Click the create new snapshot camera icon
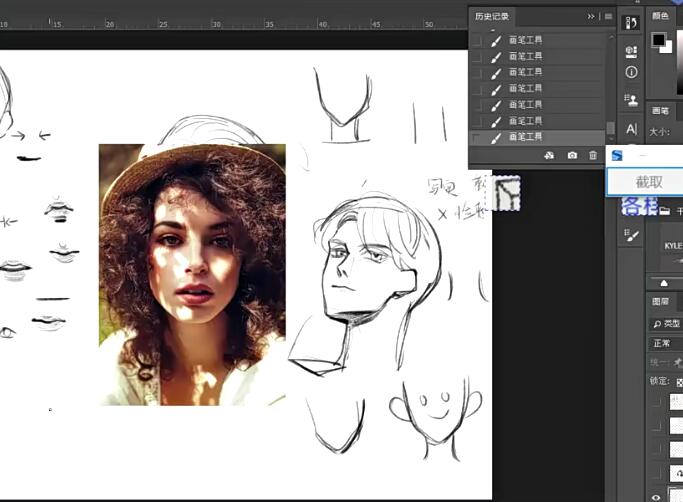The width and height of the screenshot is (683, 502). (x=572, y=156)
